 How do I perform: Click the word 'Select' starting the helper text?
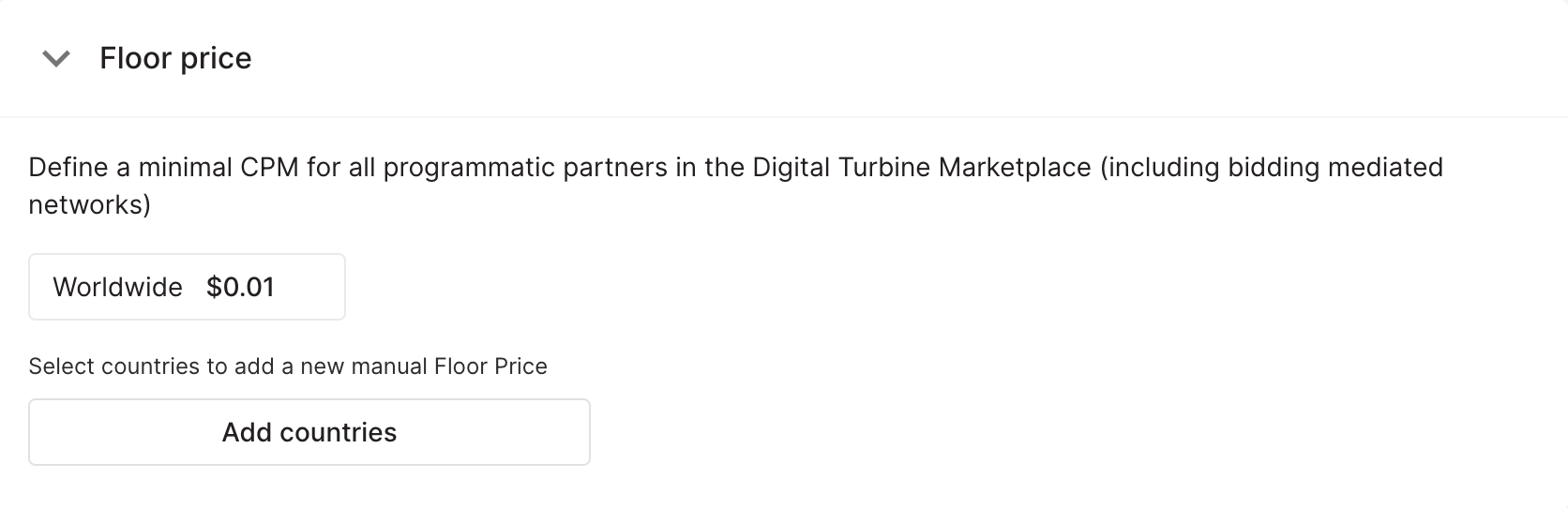pyautogui.click(x=61, y=366)
